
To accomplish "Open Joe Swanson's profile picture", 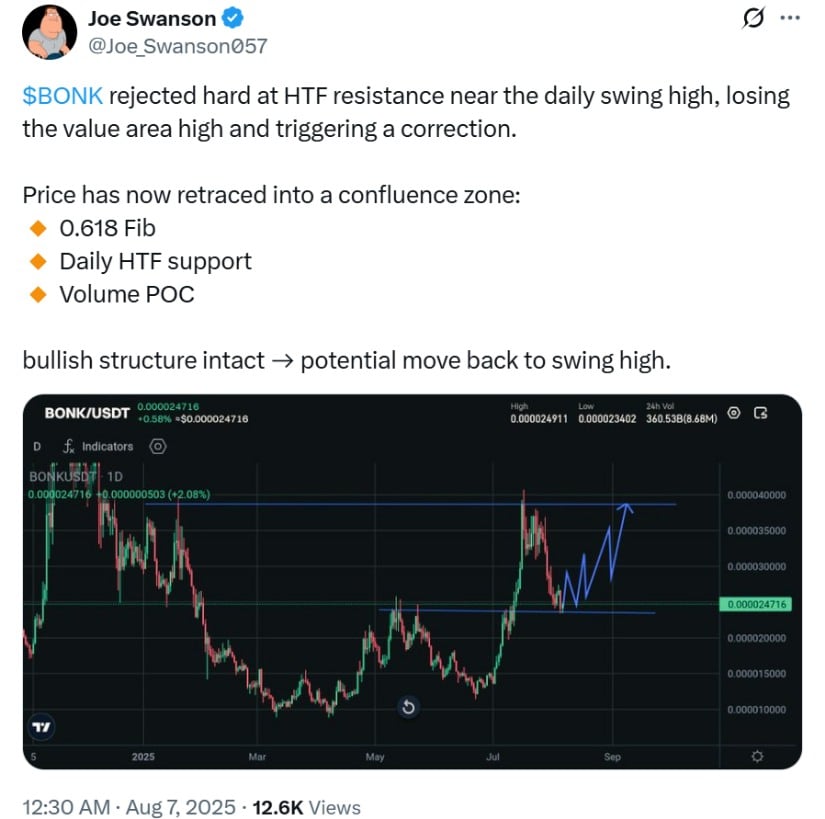I will tap(49, 32).
